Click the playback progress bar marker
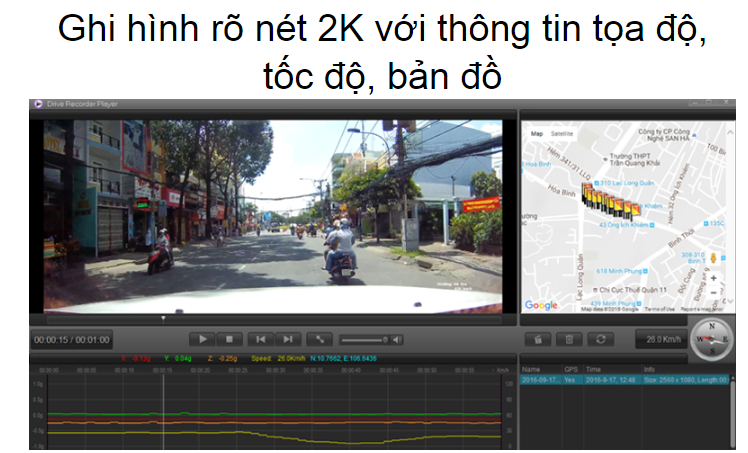This screenshot has height=453, width=748. coord(163,318)
